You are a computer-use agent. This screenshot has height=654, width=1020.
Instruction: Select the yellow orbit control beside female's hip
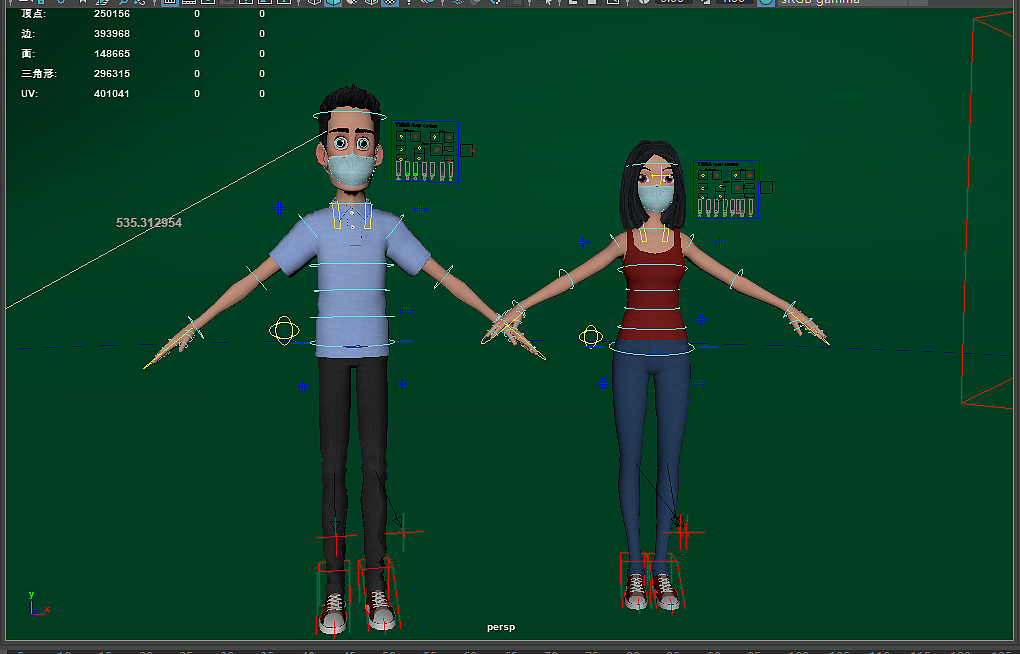click(x=591, y=336)
